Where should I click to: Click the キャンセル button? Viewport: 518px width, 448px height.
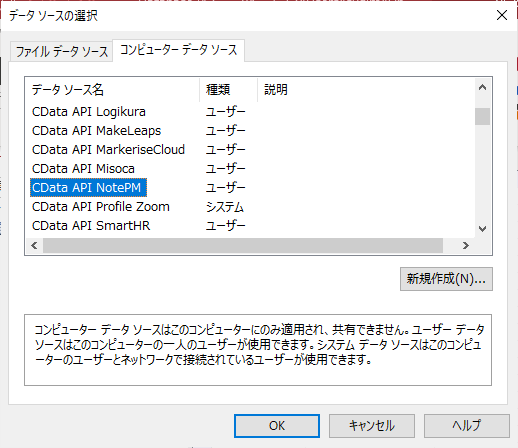372,426
